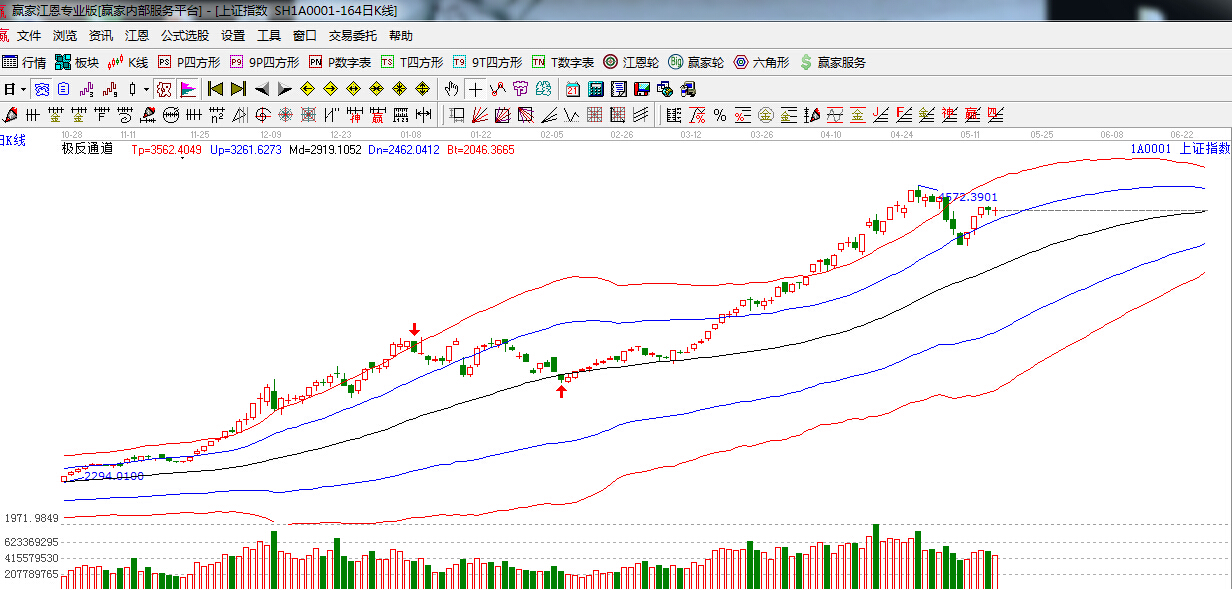Open the 交易委托 menu

(353, 36)
